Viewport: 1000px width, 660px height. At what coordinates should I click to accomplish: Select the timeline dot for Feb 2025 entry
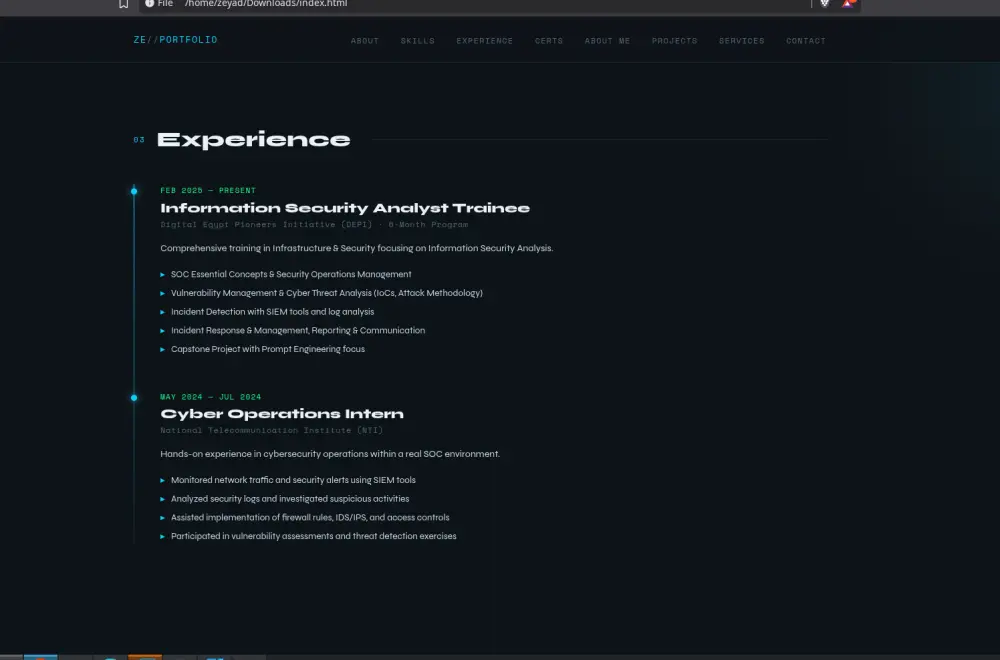click(x=134, y=191)
